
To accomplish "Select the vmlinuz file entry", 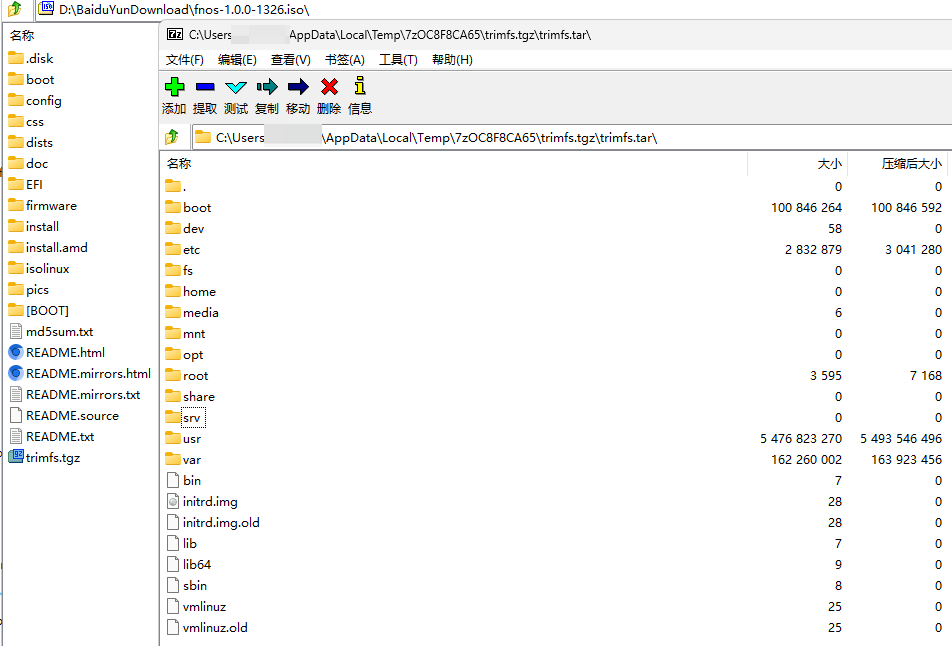I will coord(204,607).
